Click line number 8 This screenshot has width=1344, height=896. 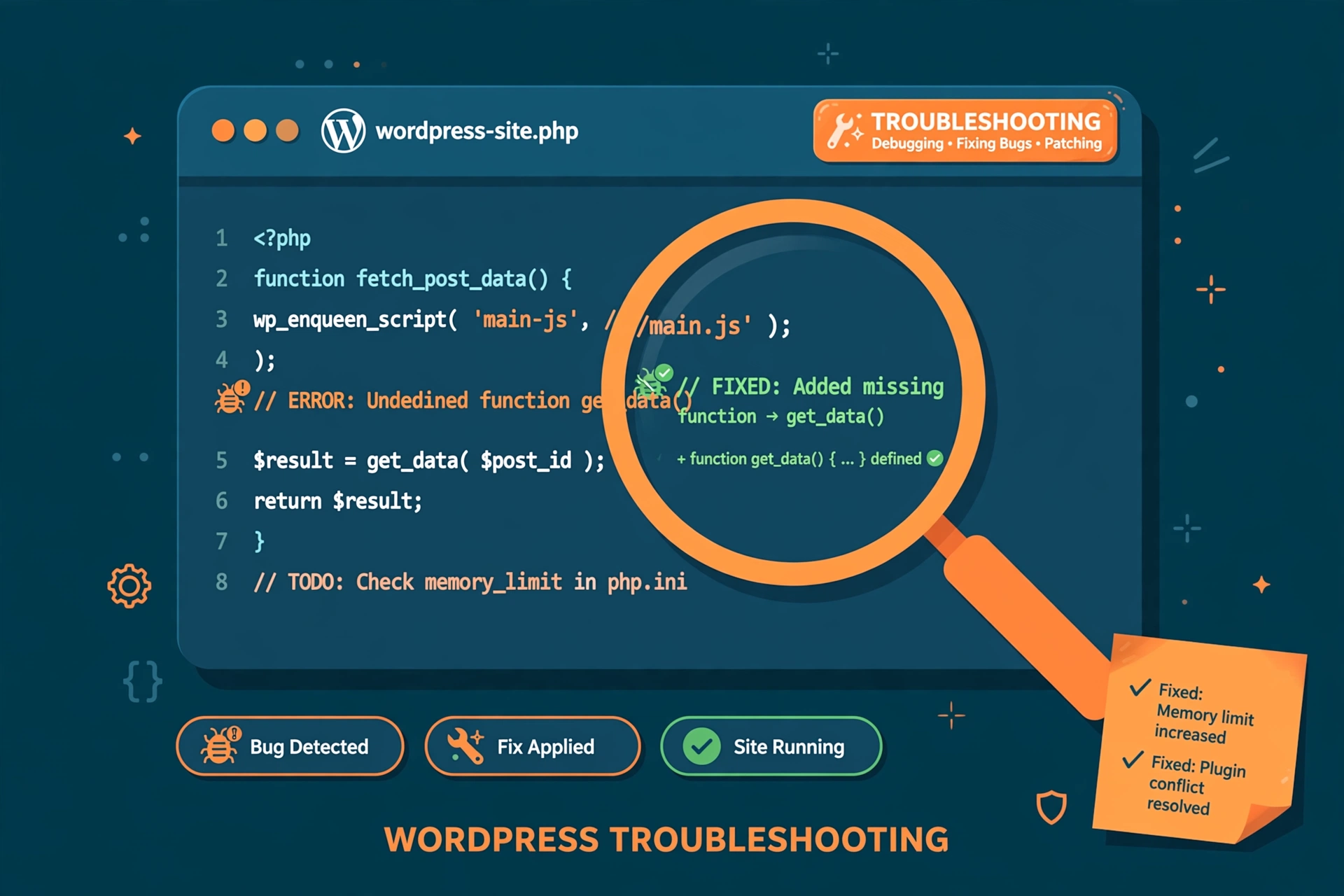[222, 582]
